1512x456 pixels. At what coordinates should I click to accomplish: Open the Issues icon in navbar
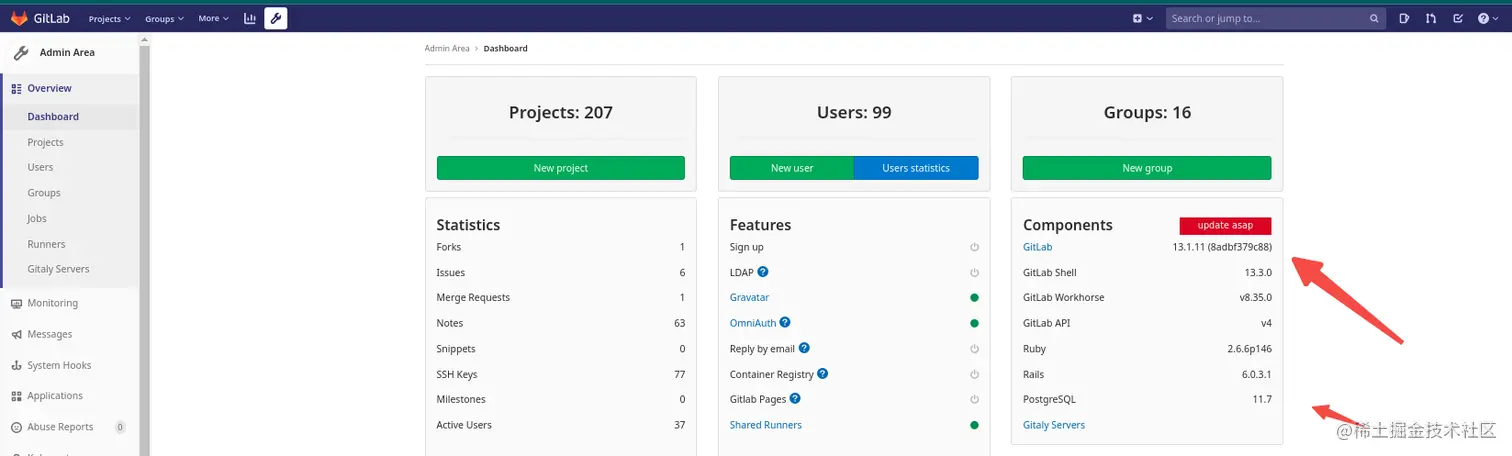click(x=1404, y=18)
